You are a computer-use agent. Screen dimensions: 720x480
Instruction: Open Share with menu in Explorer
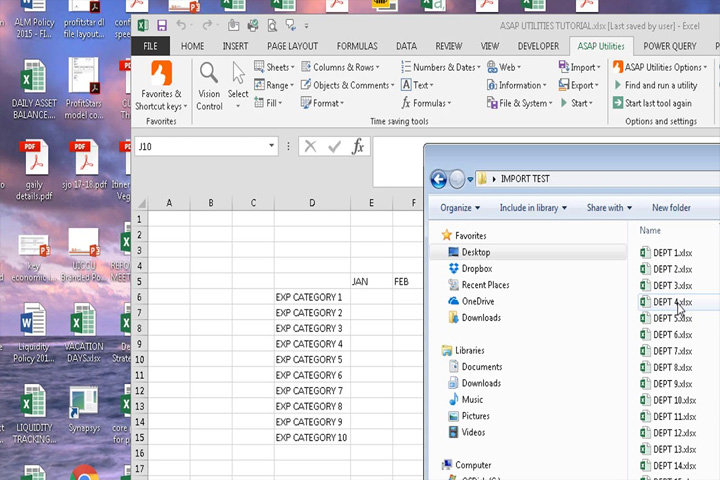[x=609, y=208]
